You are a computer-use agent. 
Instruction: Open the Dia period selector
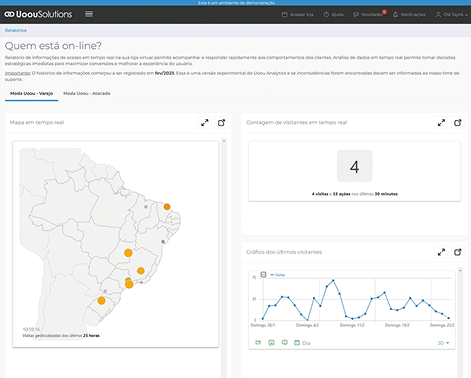[302, 343]
